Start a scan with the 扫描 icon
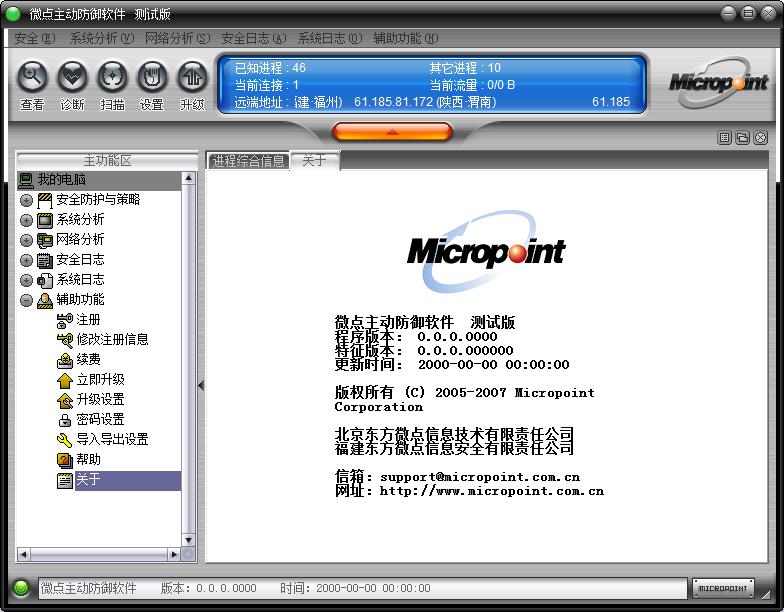The height and width of the screenshot is (612, 784). click(x=112, y=77)
